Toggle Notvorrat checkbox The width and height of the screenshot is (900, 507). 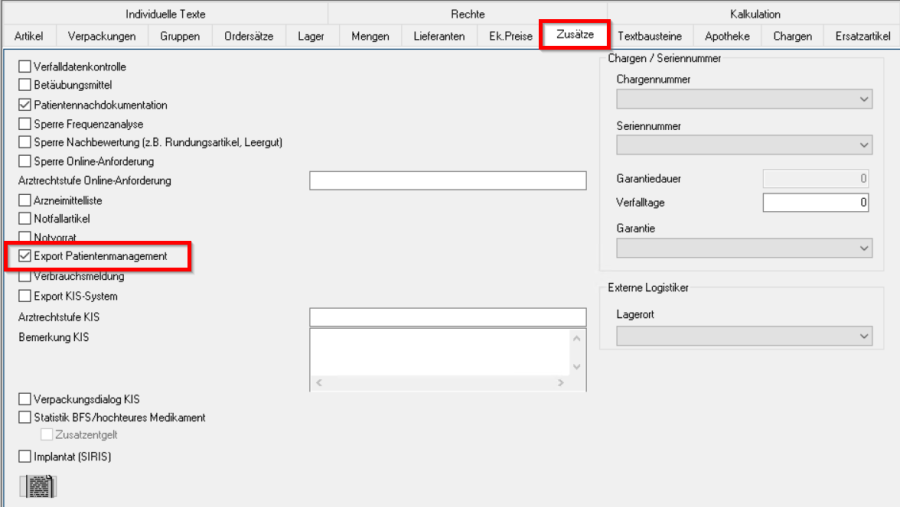[x=24, y=237]
